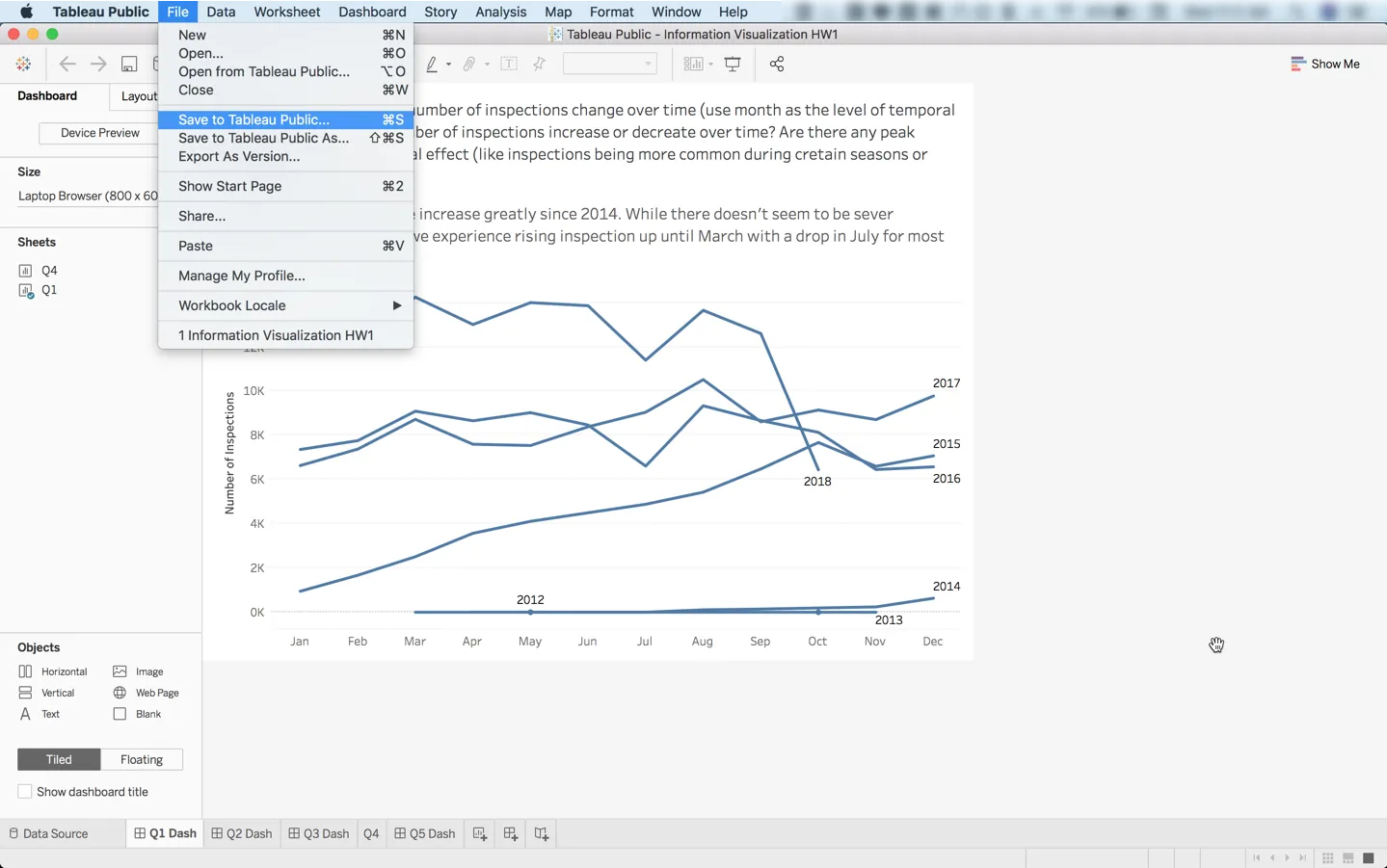1387x868 pixels.
Task: Click the Device Preview button
Action: [99, 133]
